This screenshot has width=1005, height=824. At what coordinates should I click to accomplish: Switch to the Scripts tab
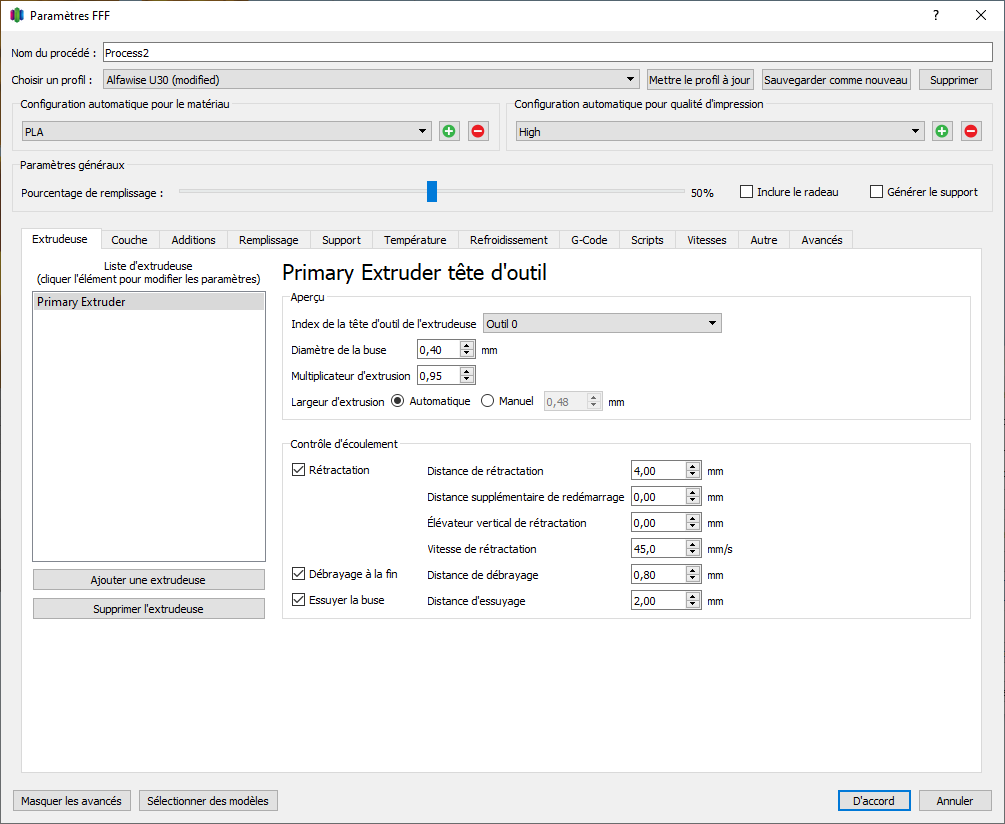pyautogui.click(x=647, y=240)
